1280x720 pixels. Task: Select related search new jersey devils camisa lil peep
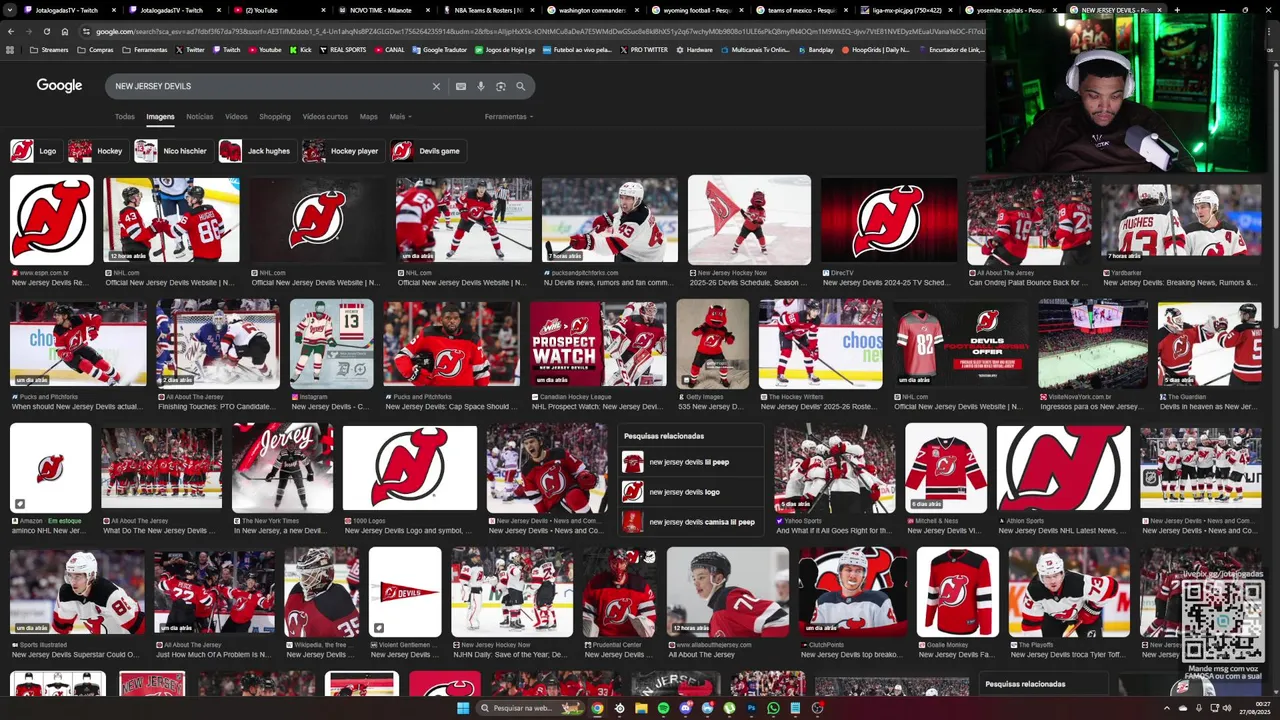point(689,522)
